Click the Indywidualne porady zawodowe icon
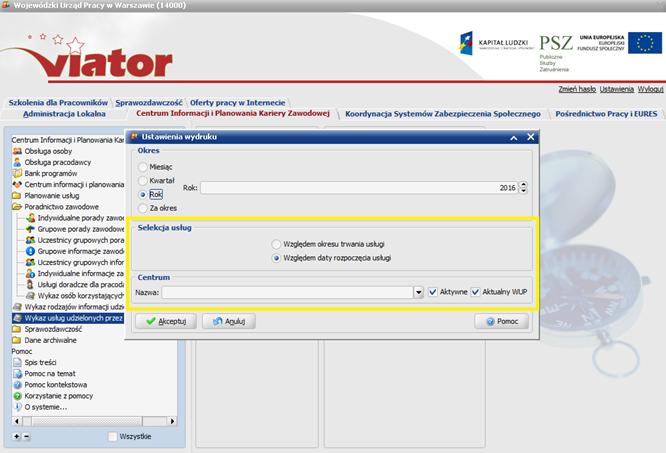Image resolution: width=666 pixels, height=453 pixels. 30,218
